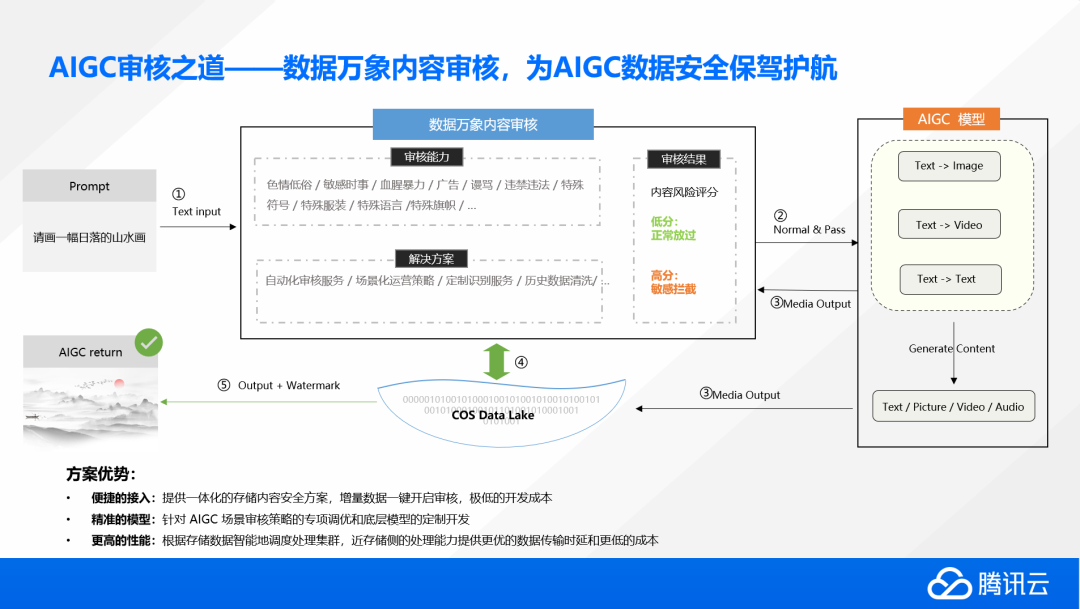This screenshot has height=609, width=1080.
Task: Switch to the 数据万象内容审核 tab
Action: (483, 124)
